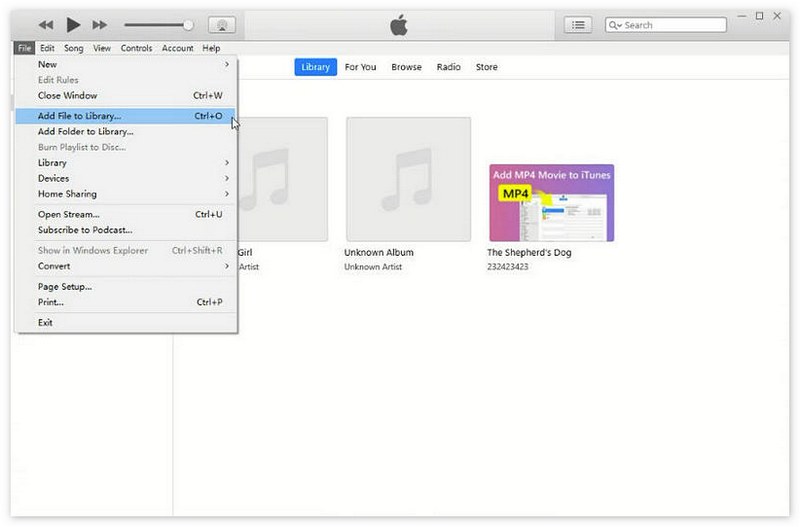Click the rewind previous track button
Viewport: 800px width, 527px height.
[46, 24]
